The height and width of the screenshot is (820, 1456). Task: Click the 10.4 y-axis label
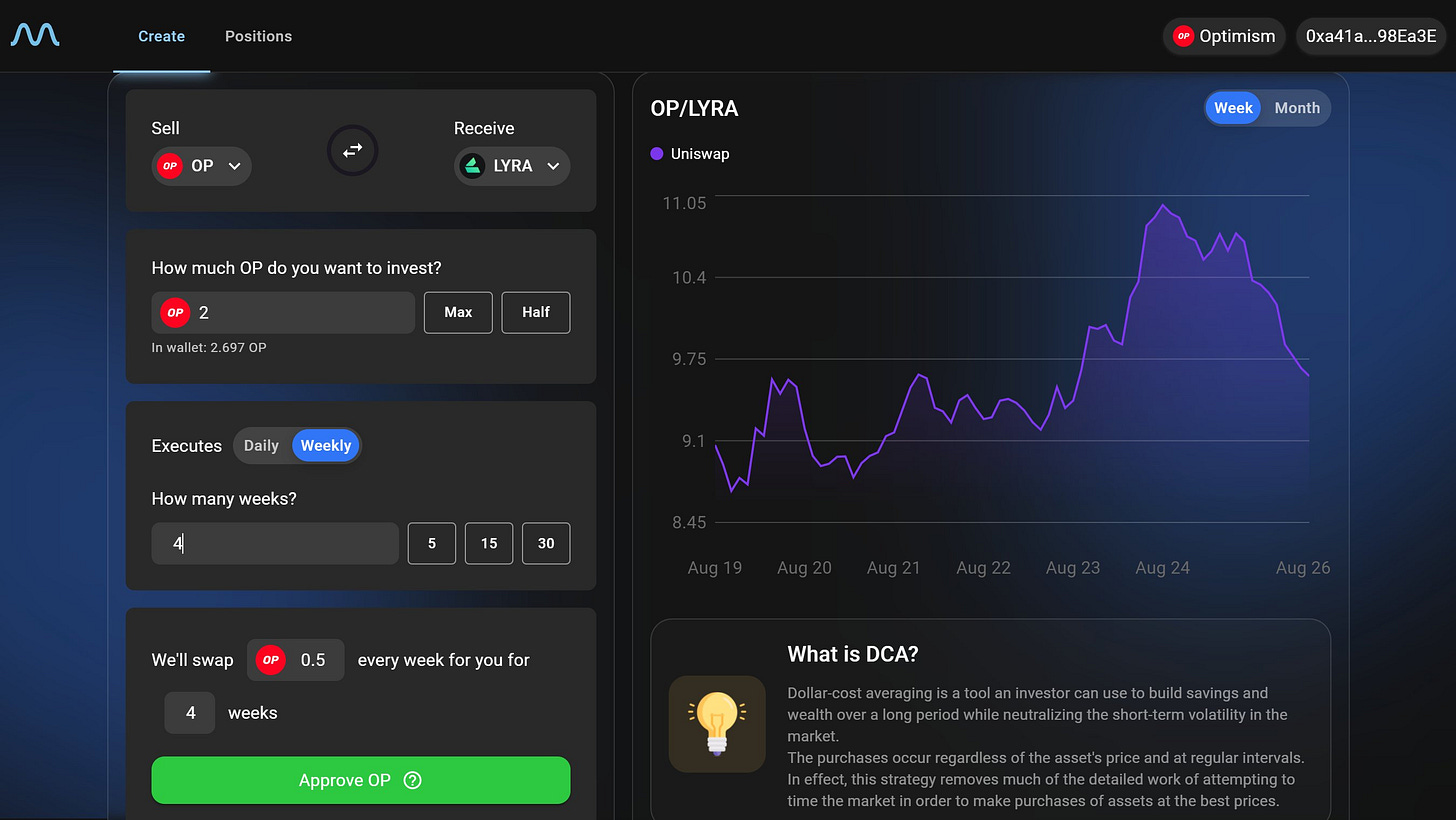tap(689, 277)
